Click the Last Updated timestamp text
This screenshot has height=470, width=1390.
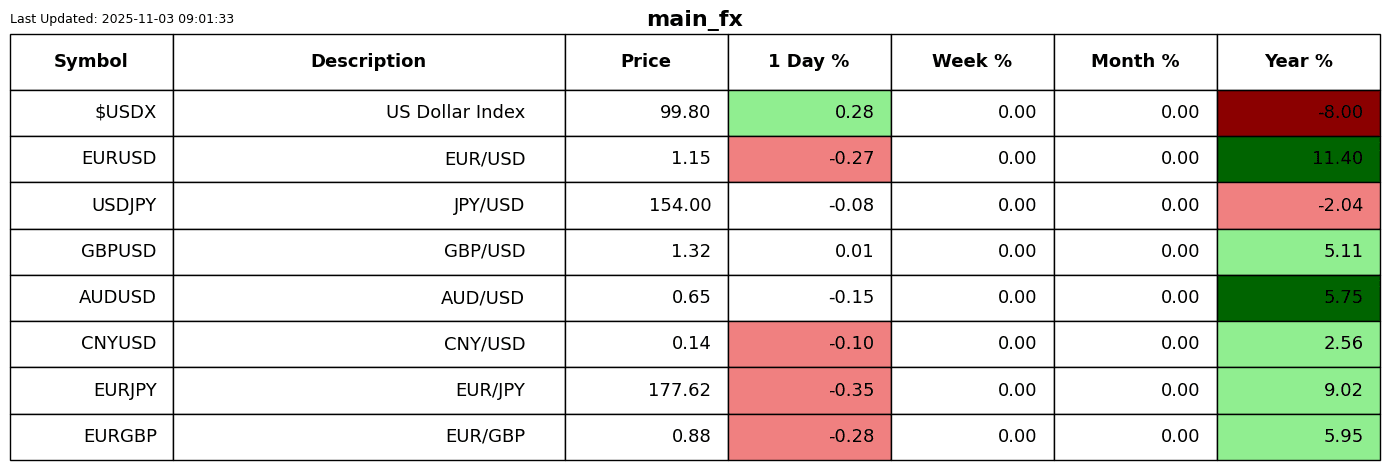tap(122, 19)
